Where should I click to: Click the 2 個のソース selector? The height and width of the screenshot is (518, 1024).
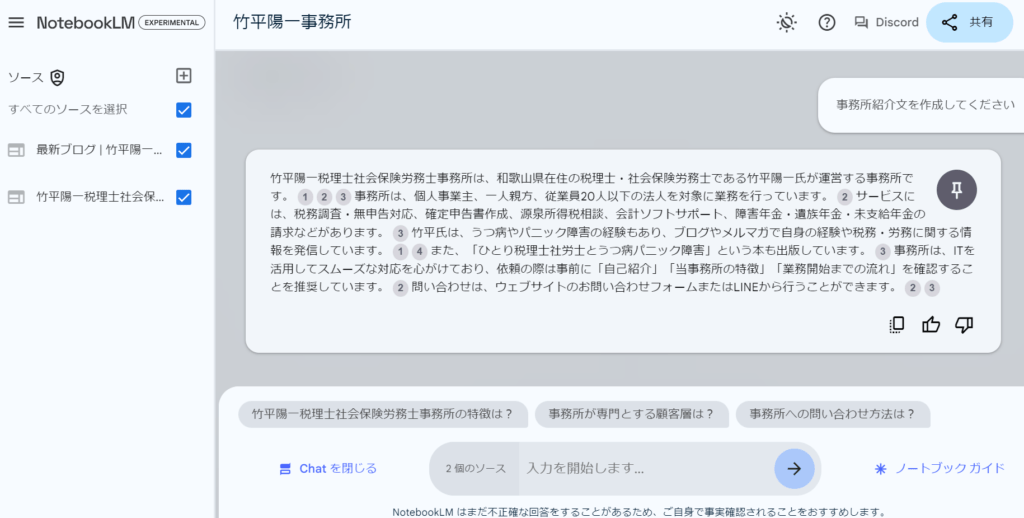click(475, 468)
